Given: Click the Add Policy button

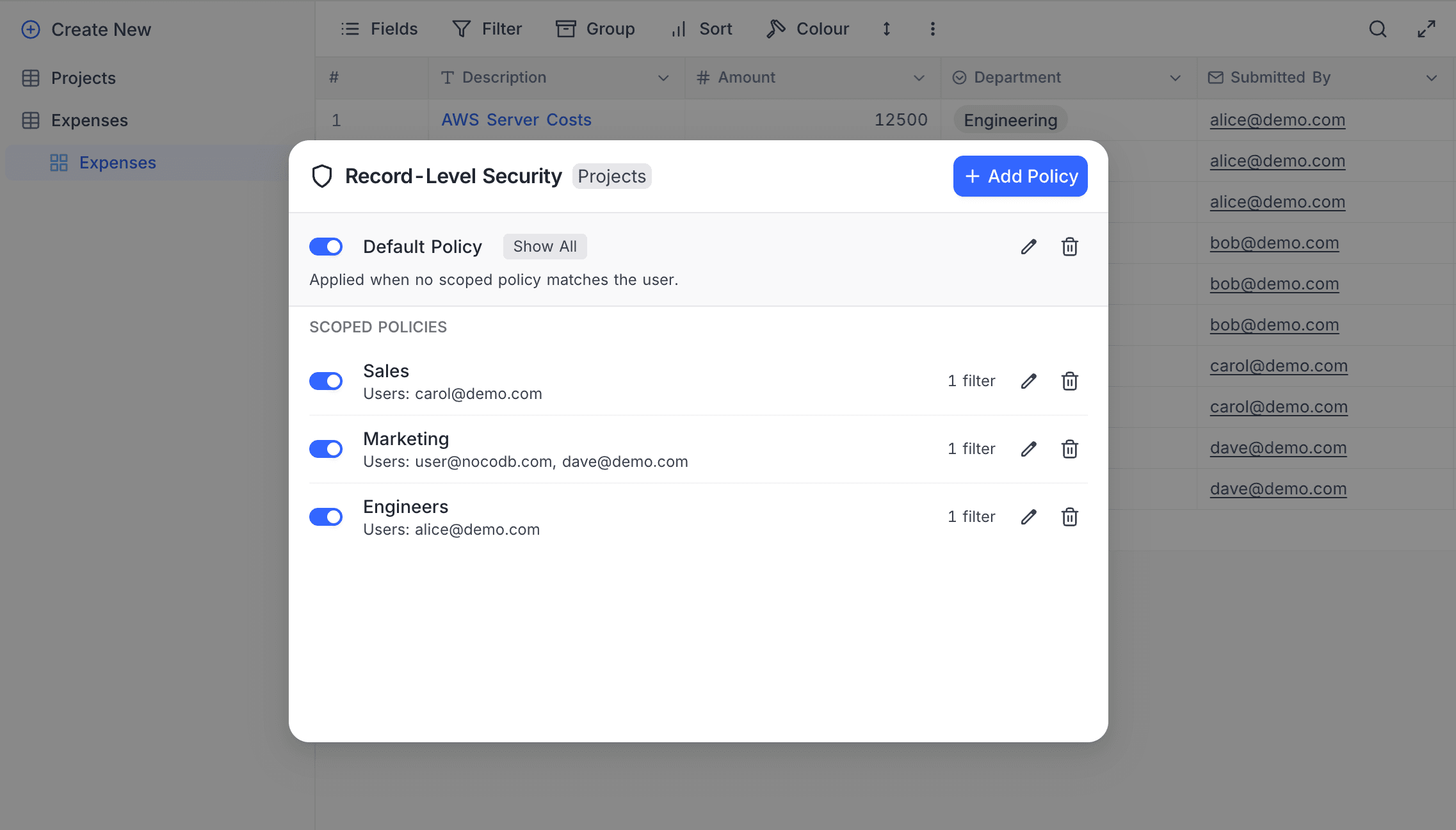Looking at the screenshot, I should (1019, 176).
